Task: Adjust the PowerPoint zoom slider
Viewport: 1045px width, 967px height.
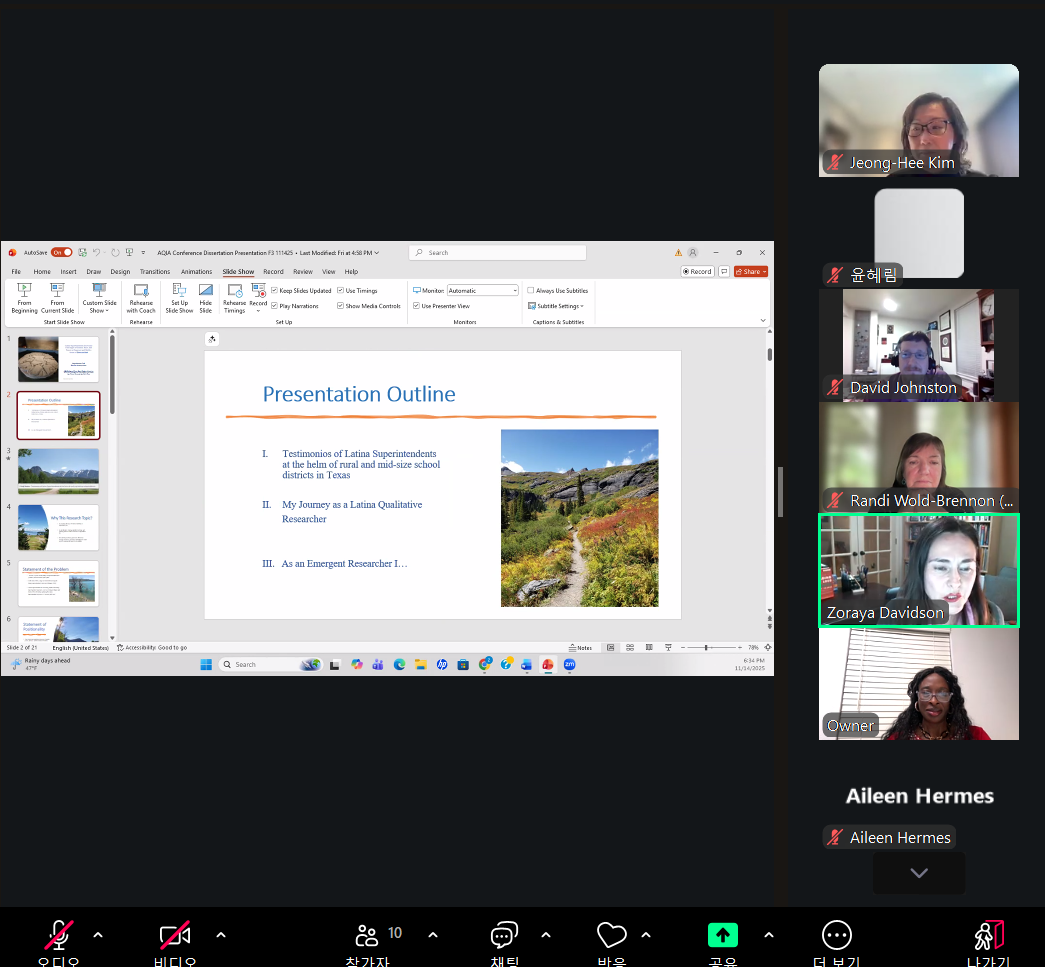Action: (706, 647)
